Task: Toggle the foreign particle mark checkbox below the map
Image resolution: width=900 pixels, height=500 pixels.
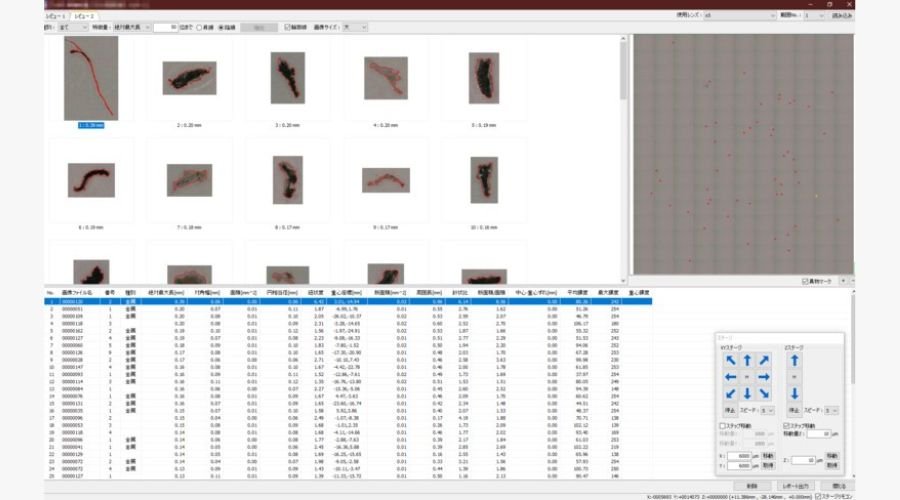Action: pos(805,281)
